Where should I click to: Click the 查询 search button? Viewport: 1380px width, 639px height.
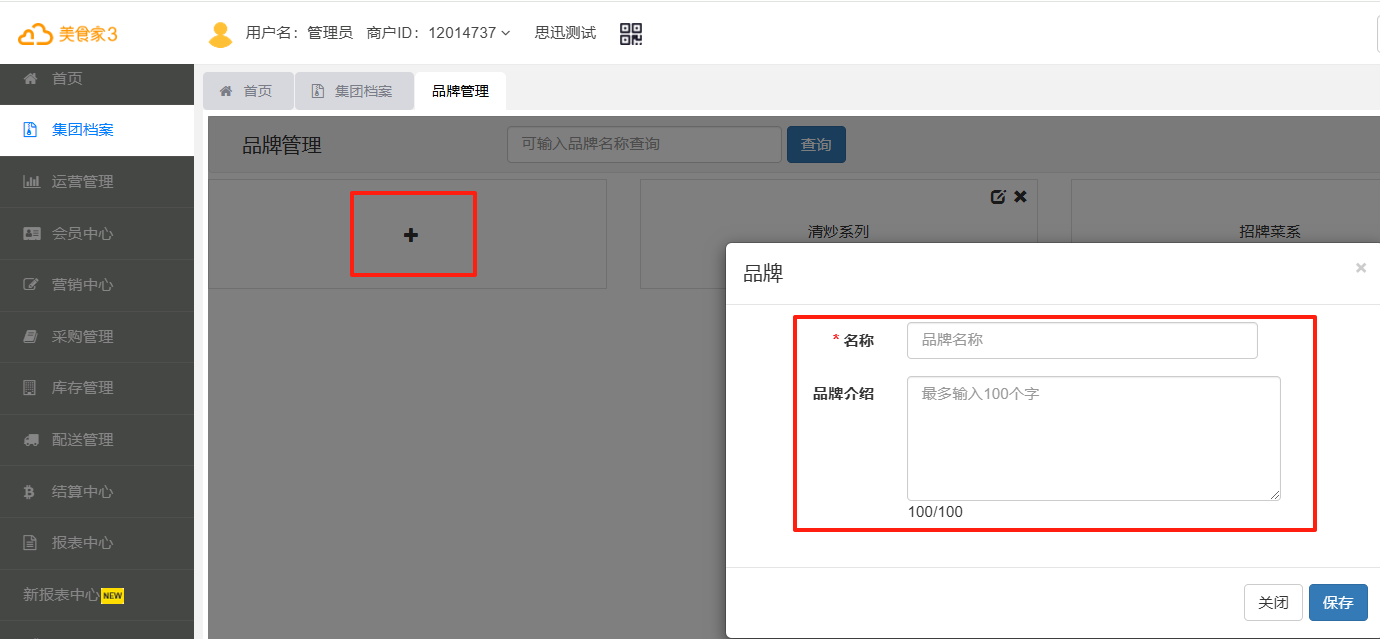coord(816,145)
